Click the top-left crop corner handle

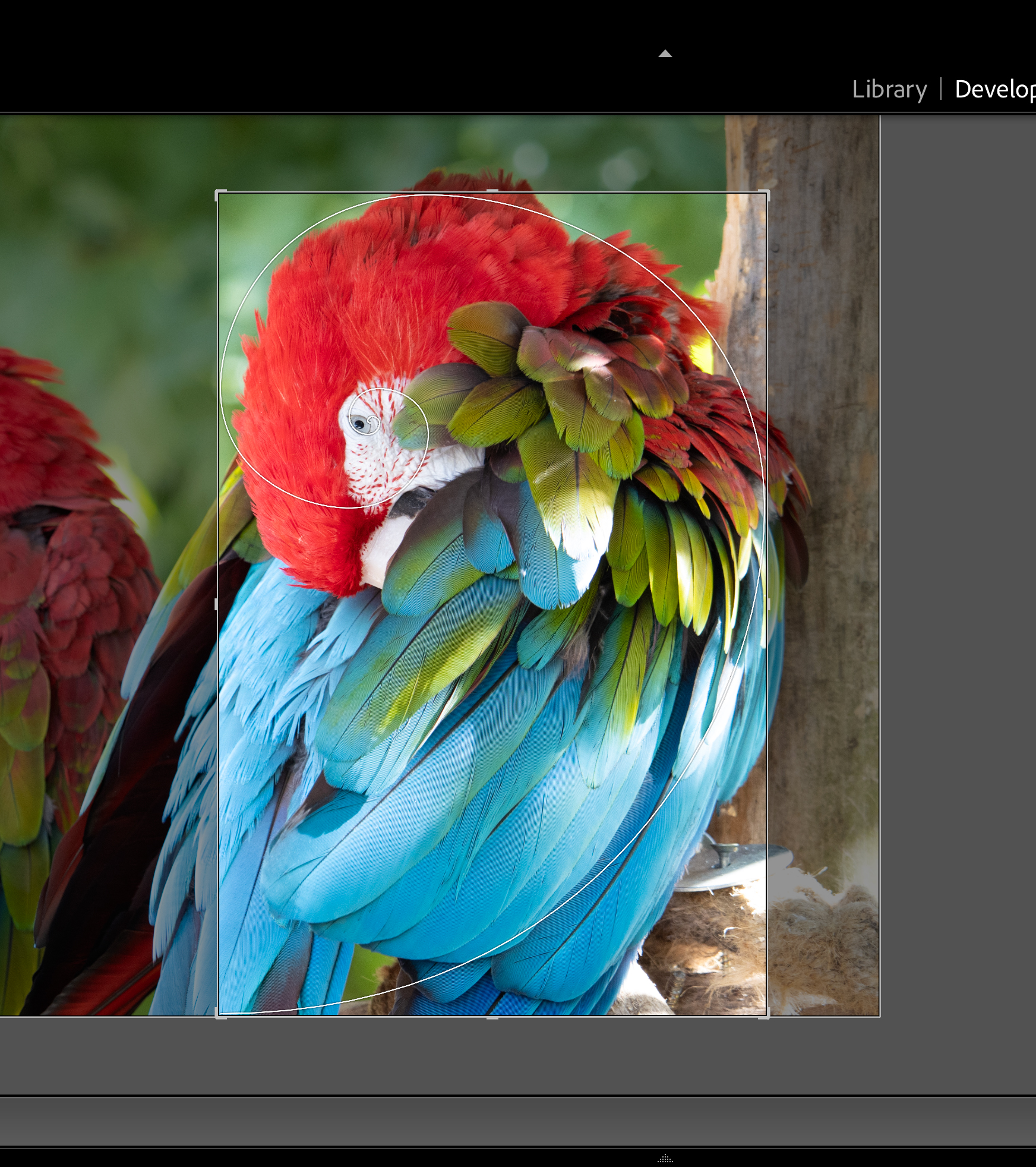pyautogui.click(x=219, y=194)
